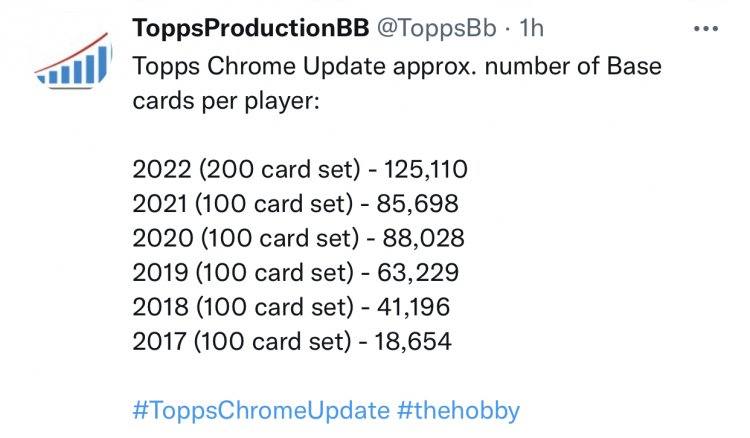Select the year 2021 in the list
Screen dimensions: 750x438
160,204
